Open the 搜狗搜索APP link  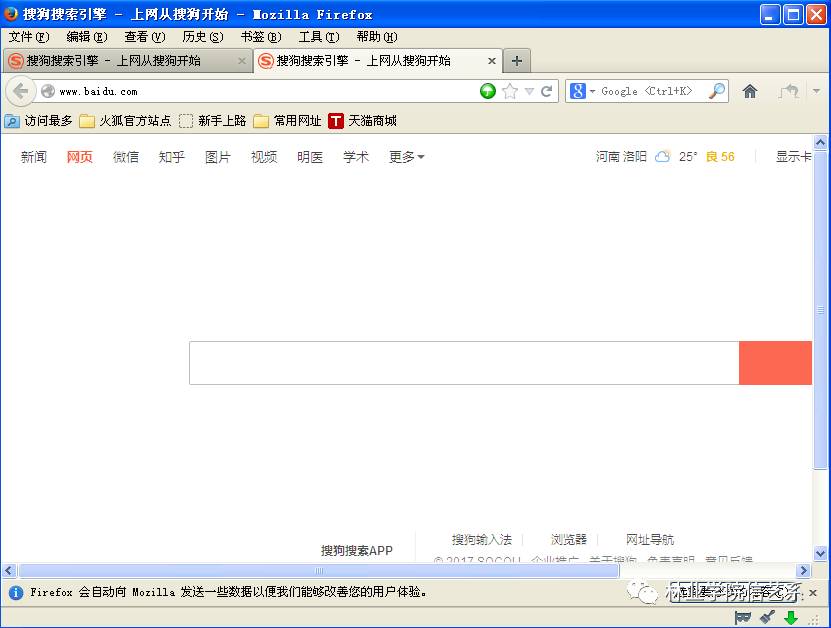(x=357, y=551)
